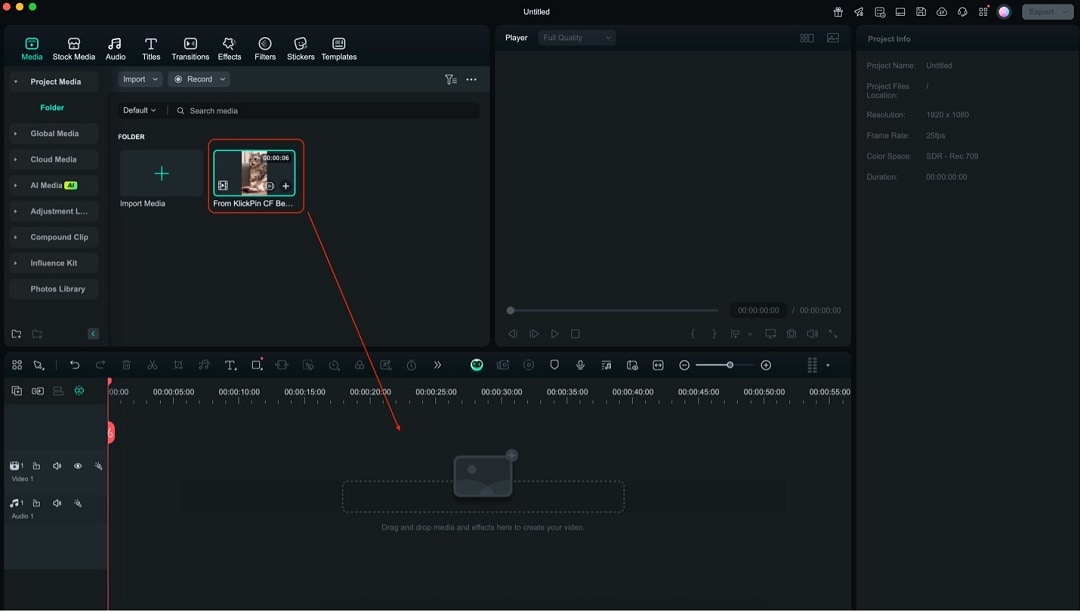
Task: Enter fullscreen preview in the player
Action: tap(833, 334)
